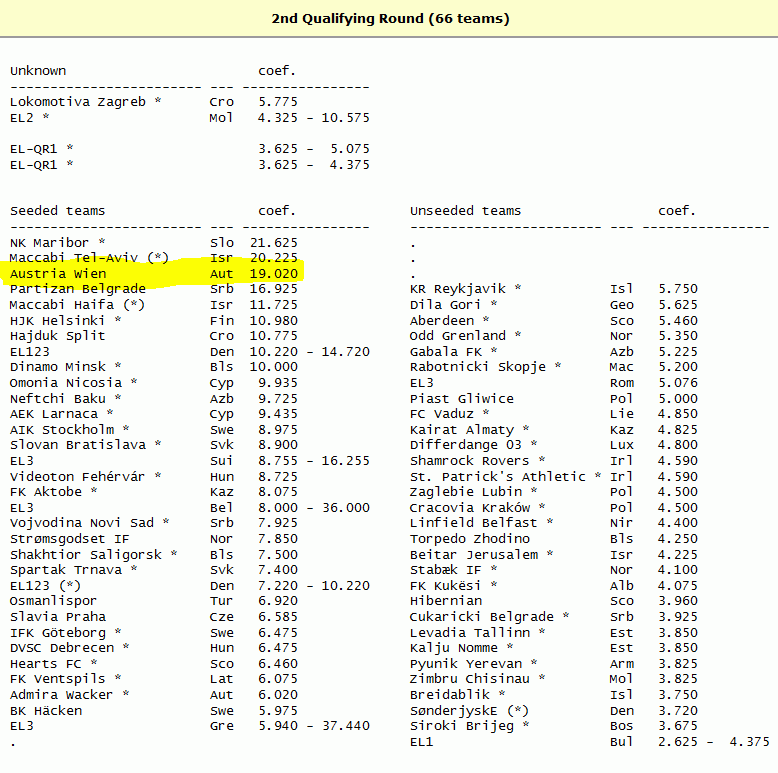The image size is (778, 773).
Task: Select 'NK Maribor' team name
Action: tap(50, 243)
